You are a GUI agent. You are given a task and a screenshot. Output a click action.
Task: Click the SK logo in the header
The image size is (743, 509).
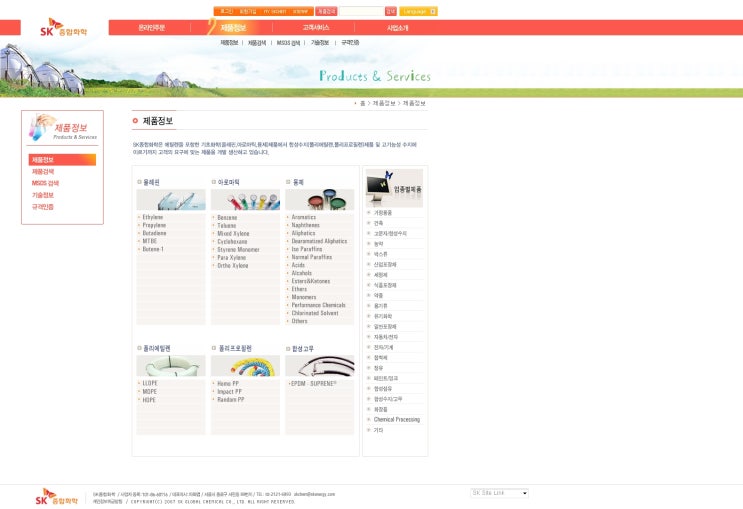pos(63,27)
